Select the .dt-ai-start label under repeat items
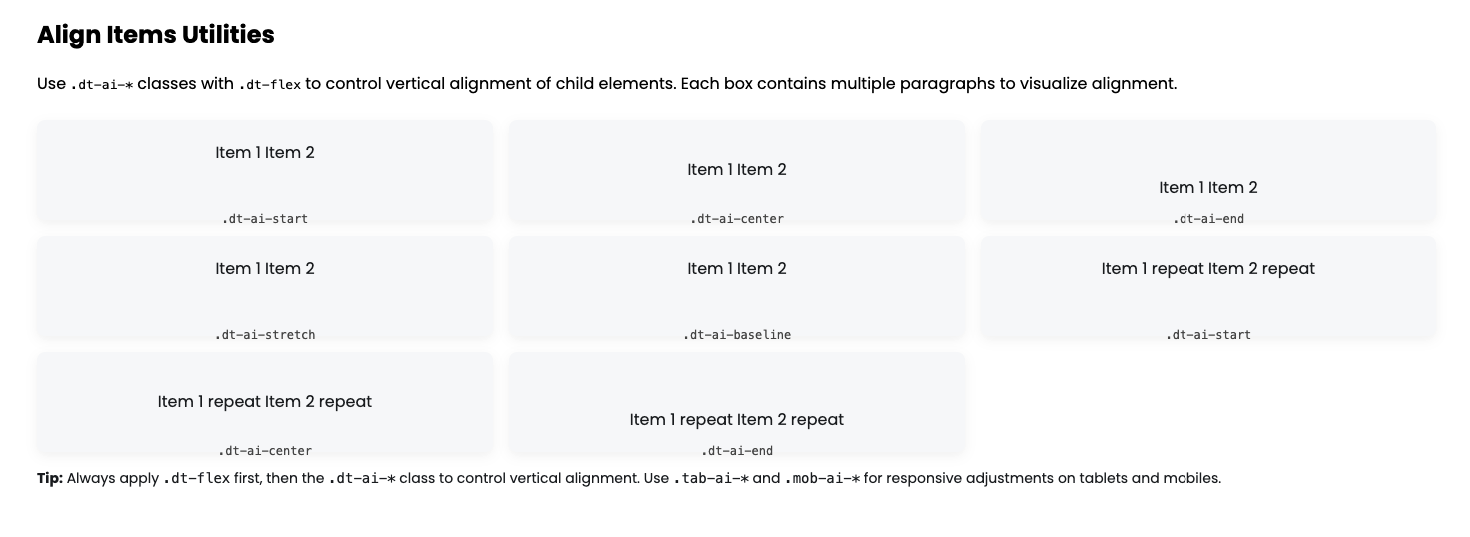1470x537 pixels. [x=1208, y=334]
